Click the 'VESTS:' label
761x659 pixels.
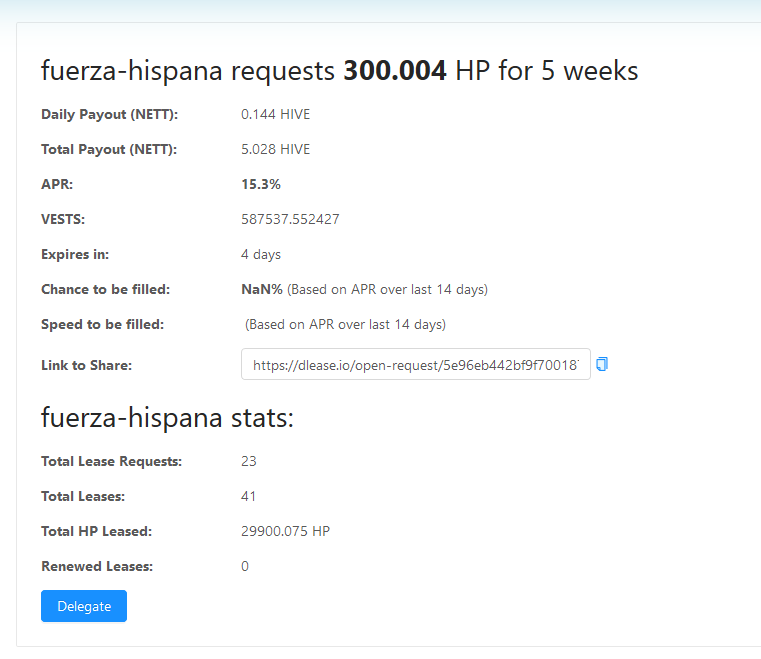pos(63,219)
